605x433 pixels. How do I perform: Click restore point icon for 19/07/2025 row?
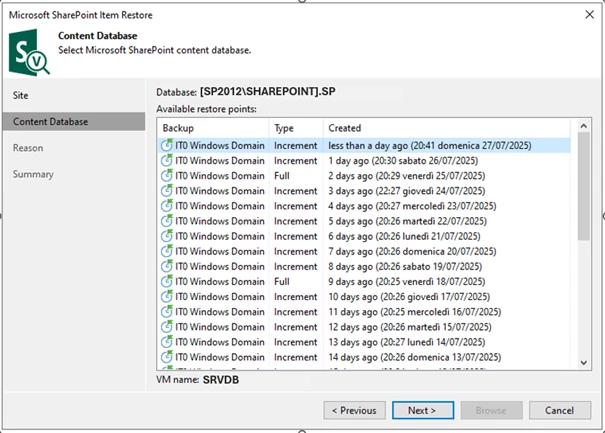pos(167,266)
